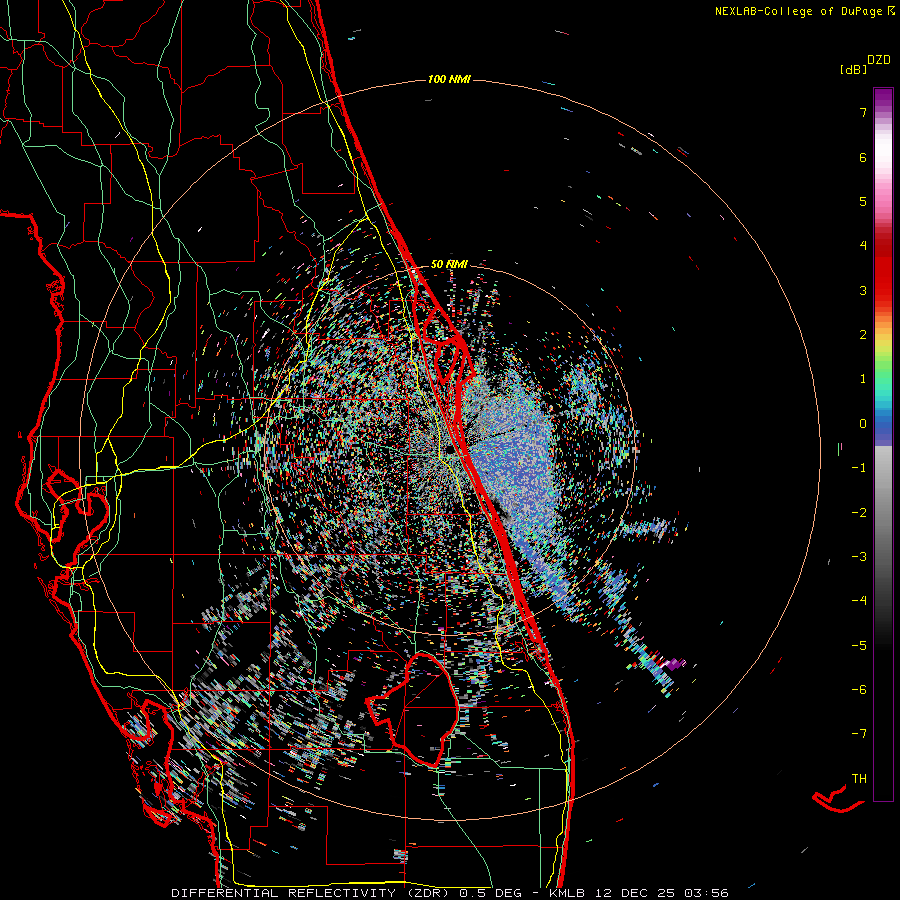The image size is (900, 900).
Task: Click the color scale value 3
Action: [863, 290]
